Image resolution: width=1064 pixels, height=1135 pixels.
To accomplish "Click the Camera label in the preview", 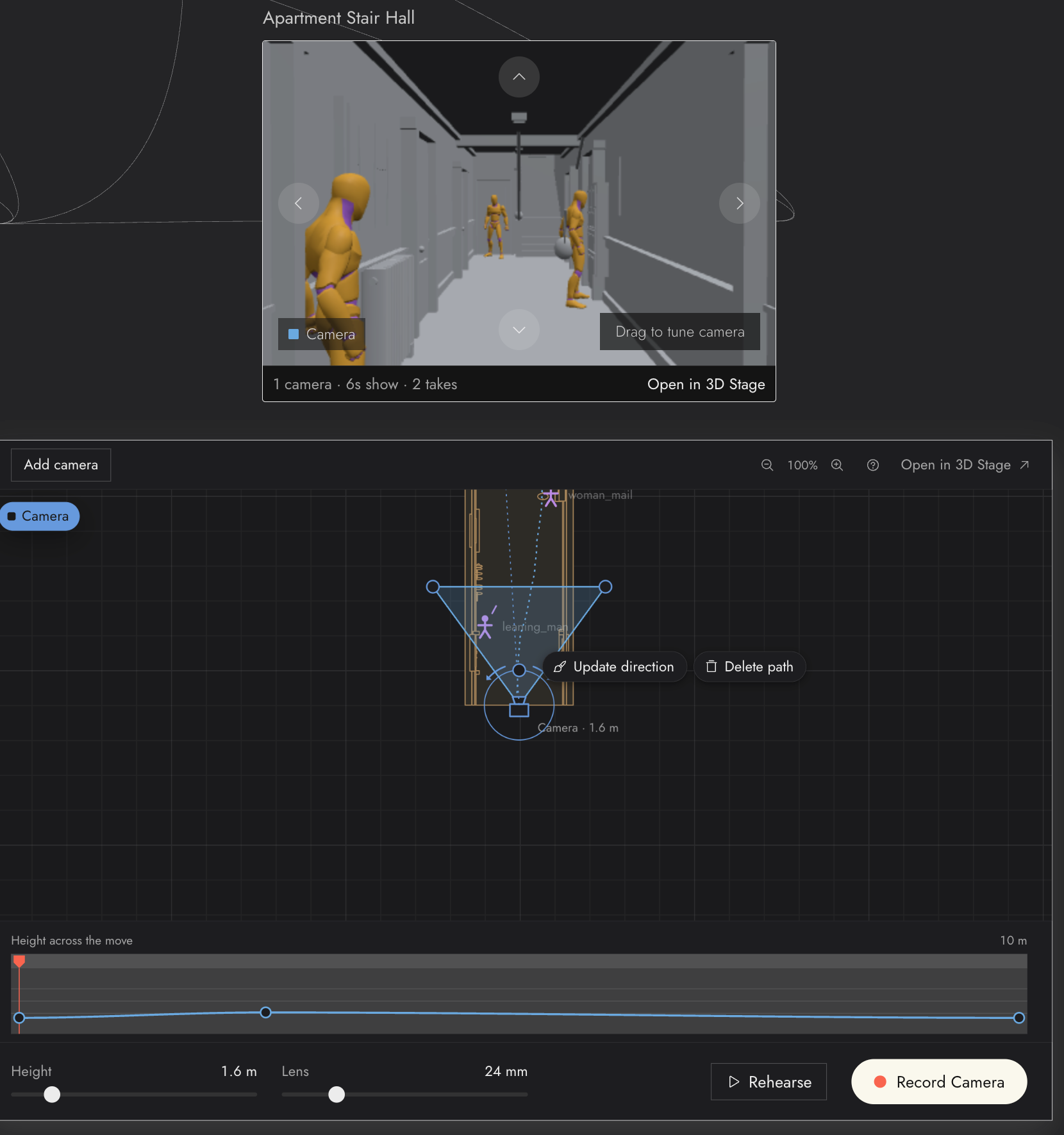I will [x=322, y=334].
